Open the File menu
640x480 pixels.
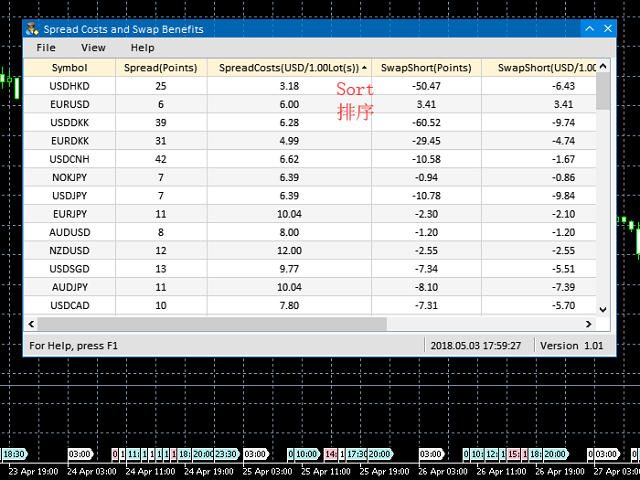click(x=46, y=47)
